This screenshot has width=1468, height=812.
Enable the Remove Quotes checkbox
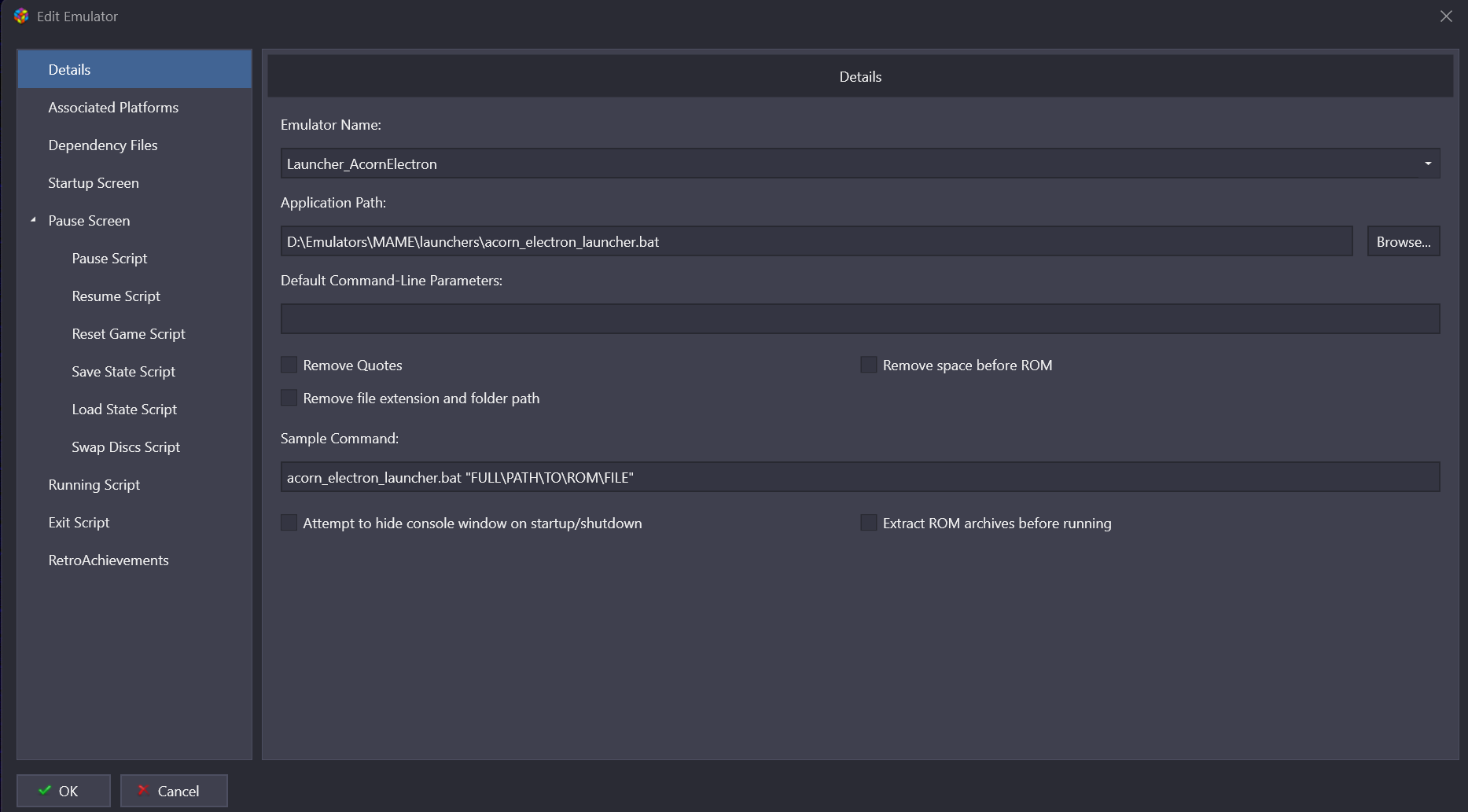tap(289, 365)
